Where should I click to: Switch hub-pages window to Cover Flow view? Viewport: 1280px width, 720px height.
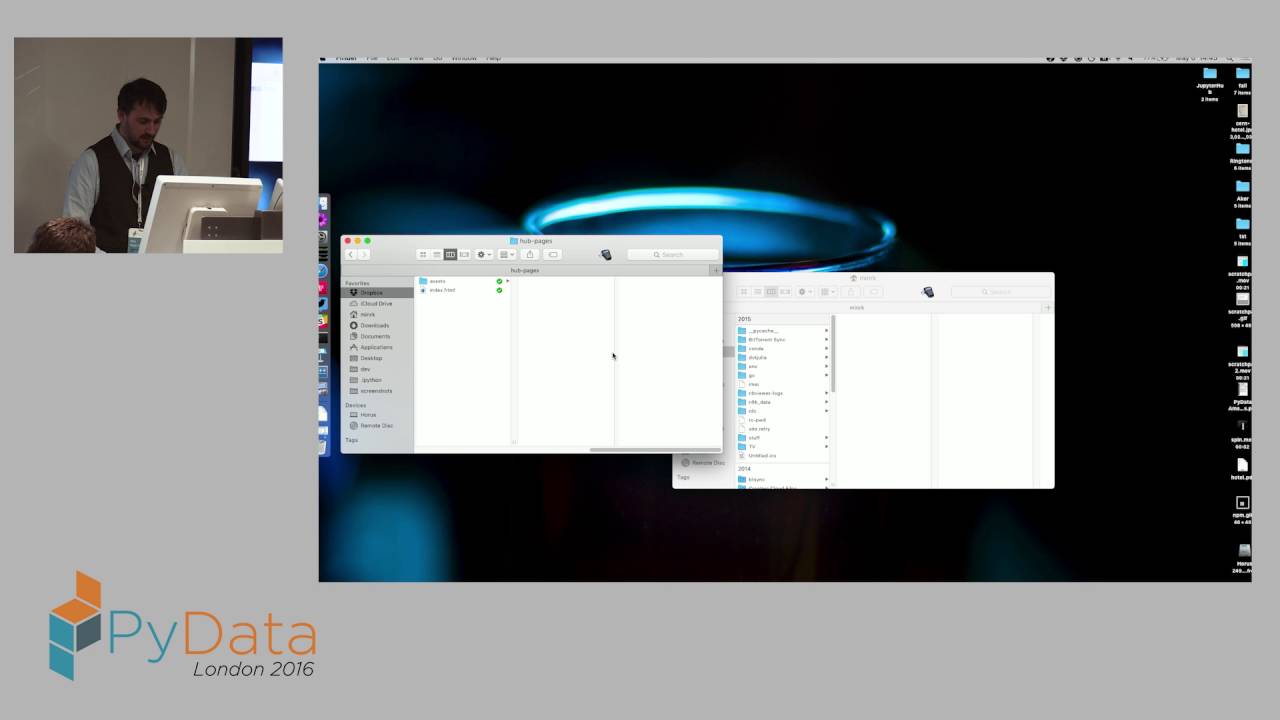click(x=464, y=255)
